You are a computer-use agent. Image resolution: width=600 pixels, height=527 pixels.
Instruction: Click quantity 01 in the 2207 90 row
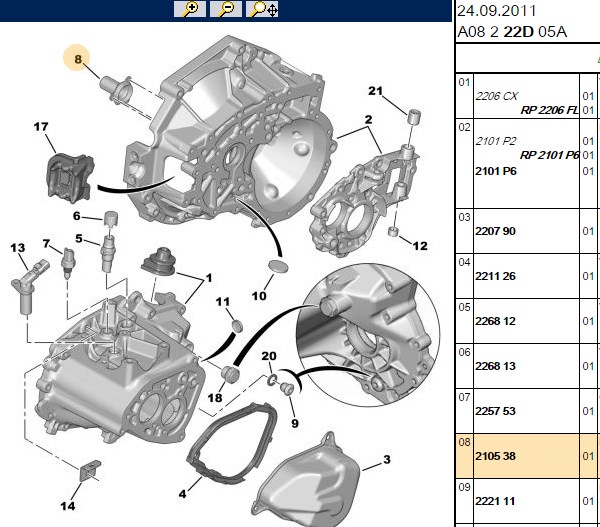click(x=588, y=231)
